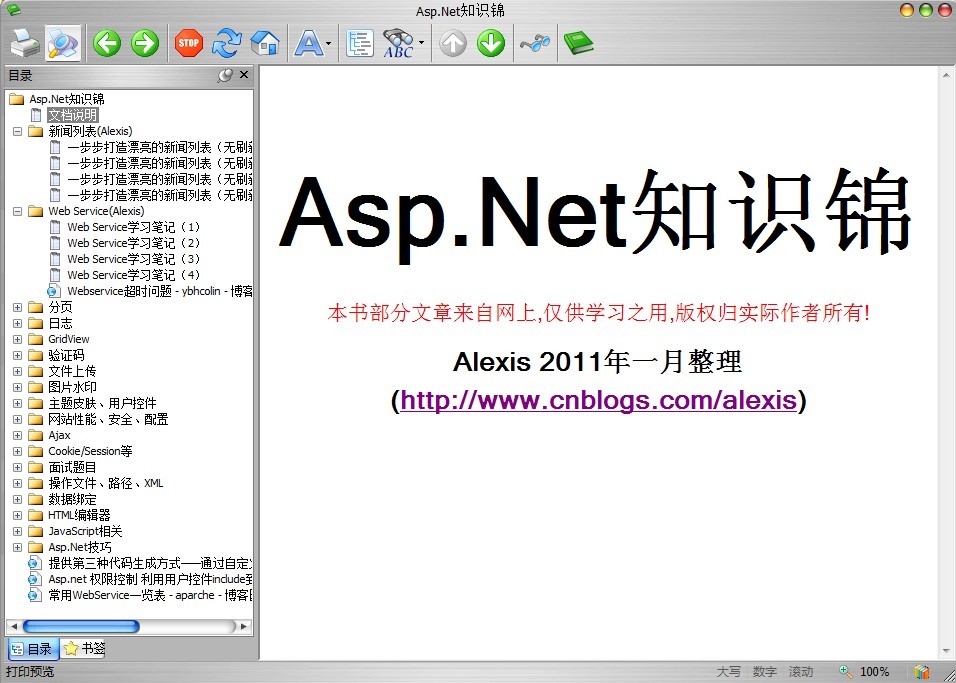Click the zoom magnifier status icon
The height and width of the screenshot is (683, 956).
[846, 671]
